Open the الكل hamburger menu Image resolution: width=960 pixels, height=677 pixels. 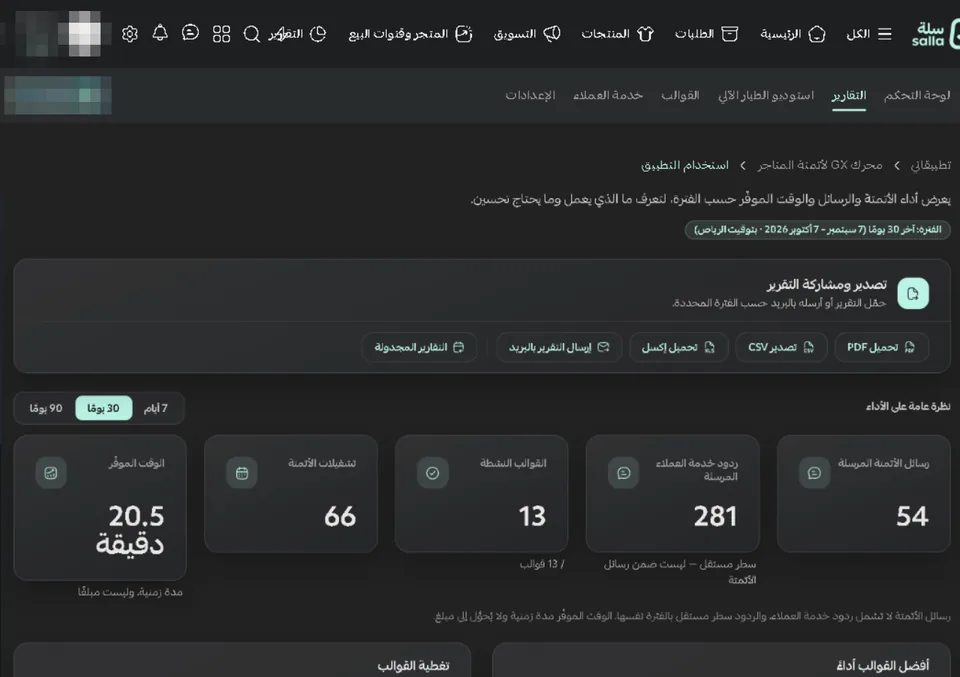pyautogui.click(x=868, y=34)
